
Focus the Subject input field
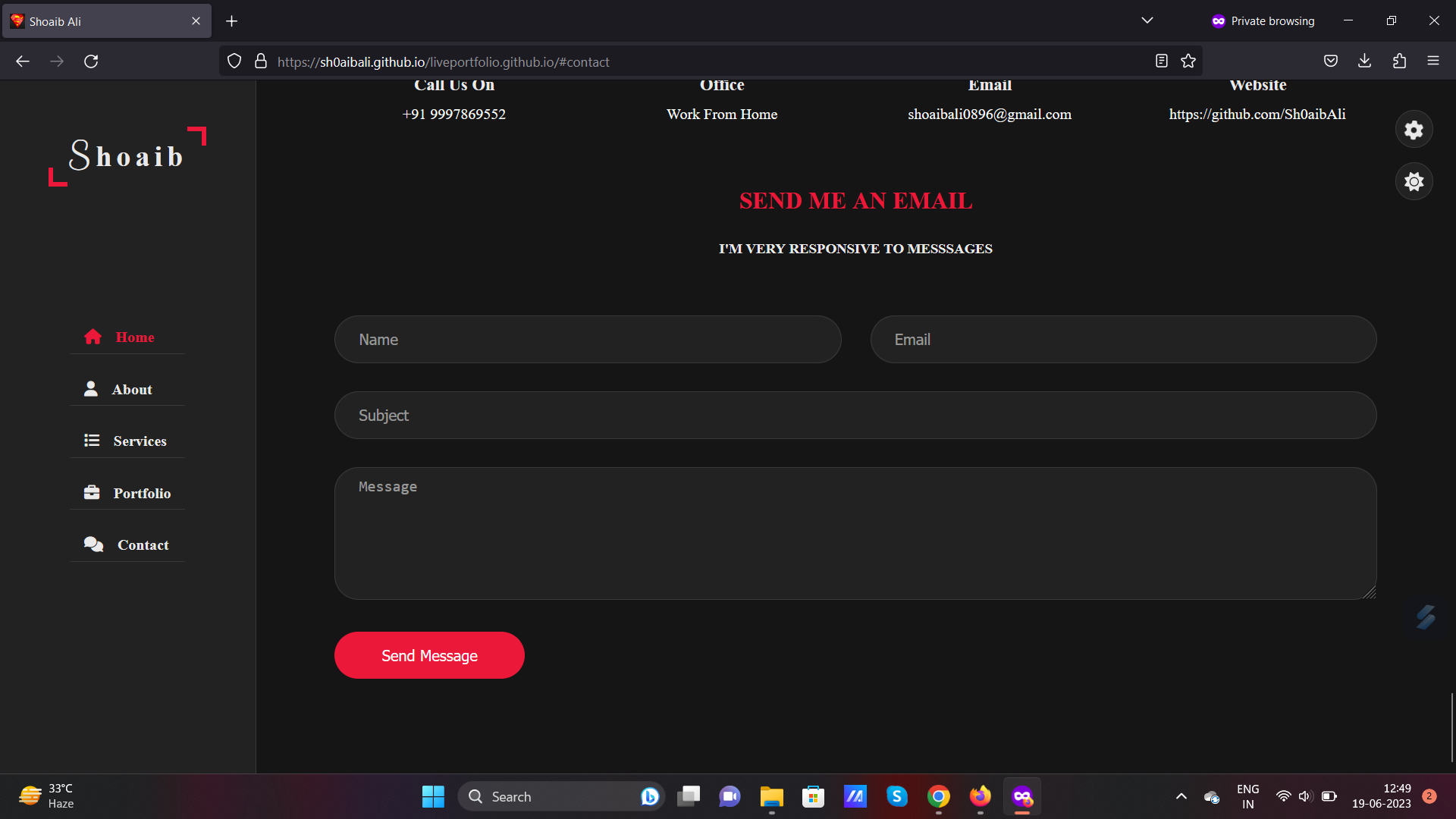point(855,416)
